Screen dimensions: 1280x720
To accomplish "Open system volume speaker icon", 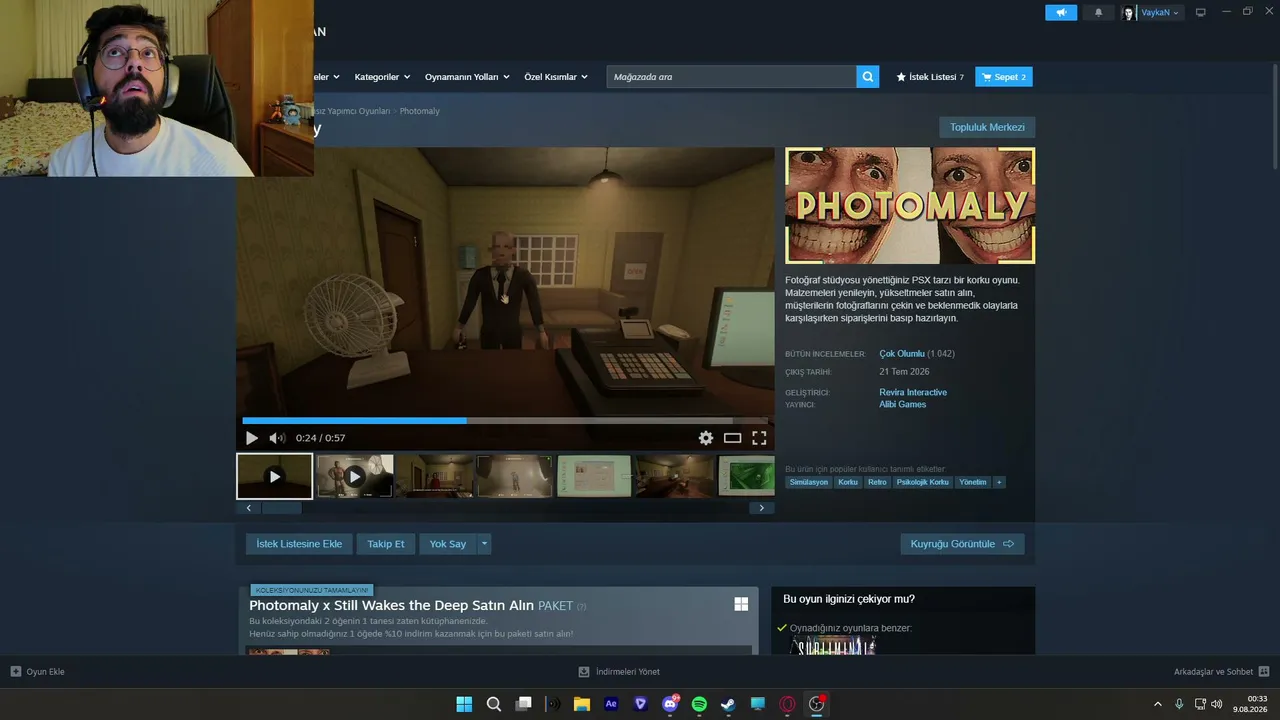I will [1217, 704].
